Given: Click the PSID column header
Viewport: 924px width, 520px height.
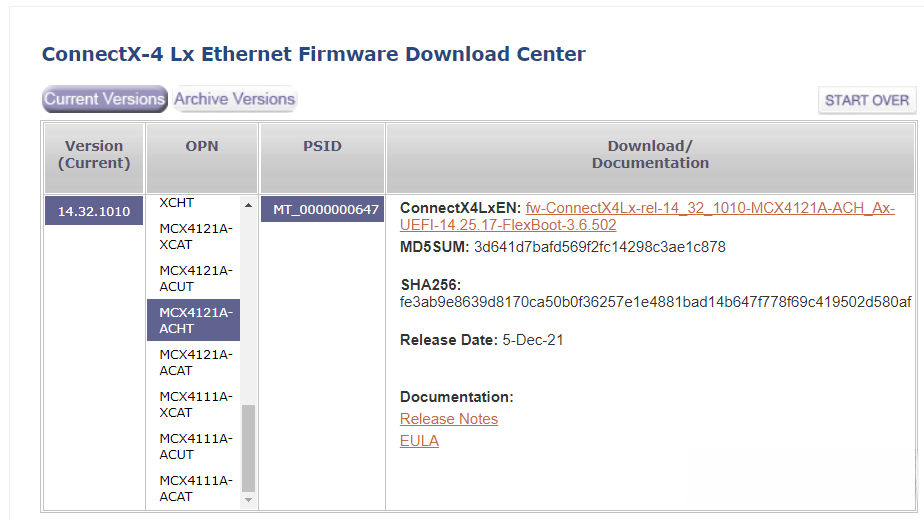Looking at the screenshot, I should (322, 158).
